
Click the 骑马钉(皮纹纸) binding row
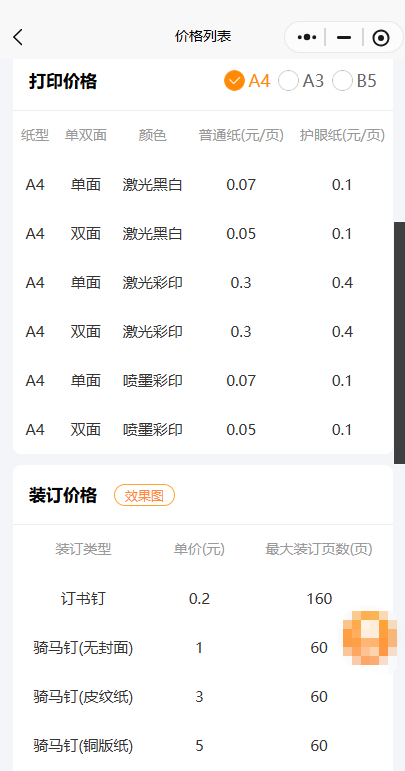(x=203, y=697)
